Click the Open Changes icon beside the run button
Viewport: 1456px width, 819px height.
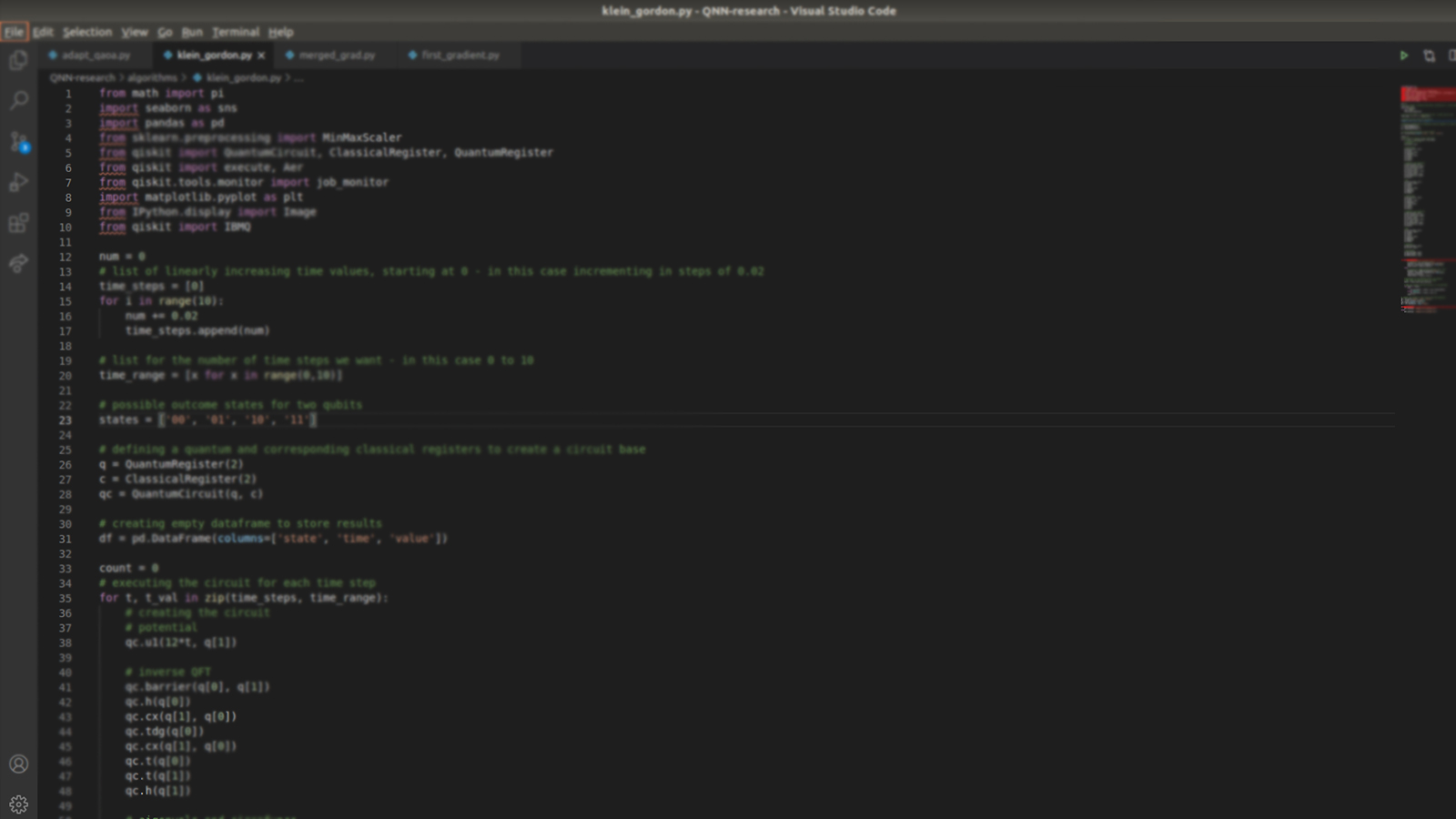pyautogui.click(x=1429, y=56)
